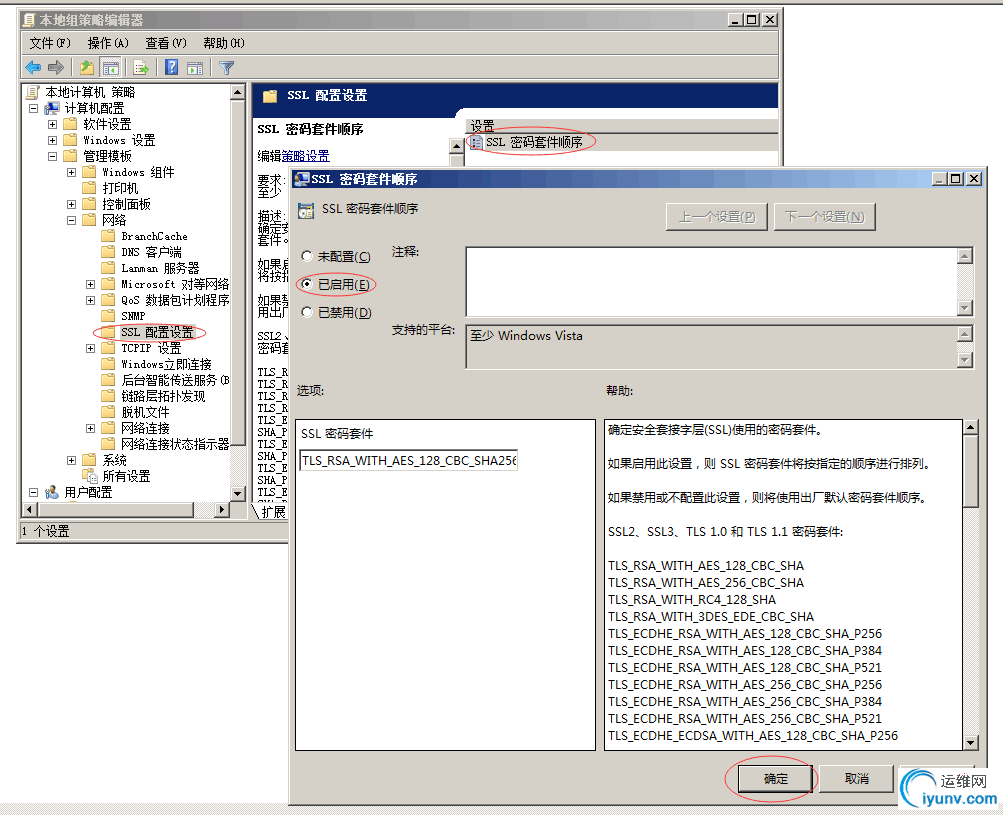The width and height of the screenshot is (1003, 815).
Task: Switch to the 扩展 tab
Action: (272, 512)
